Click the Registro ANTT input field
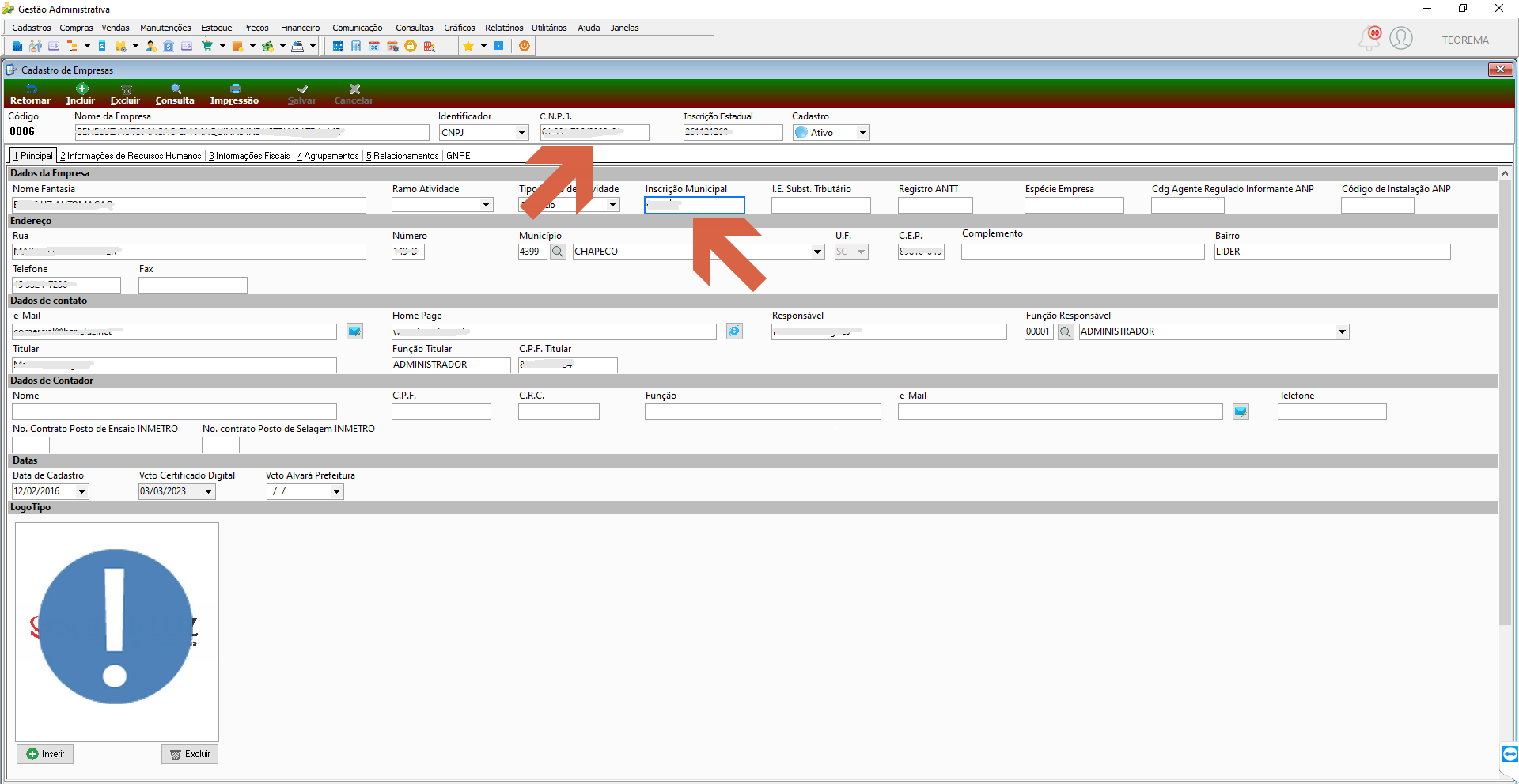 (x=935, y=205)
